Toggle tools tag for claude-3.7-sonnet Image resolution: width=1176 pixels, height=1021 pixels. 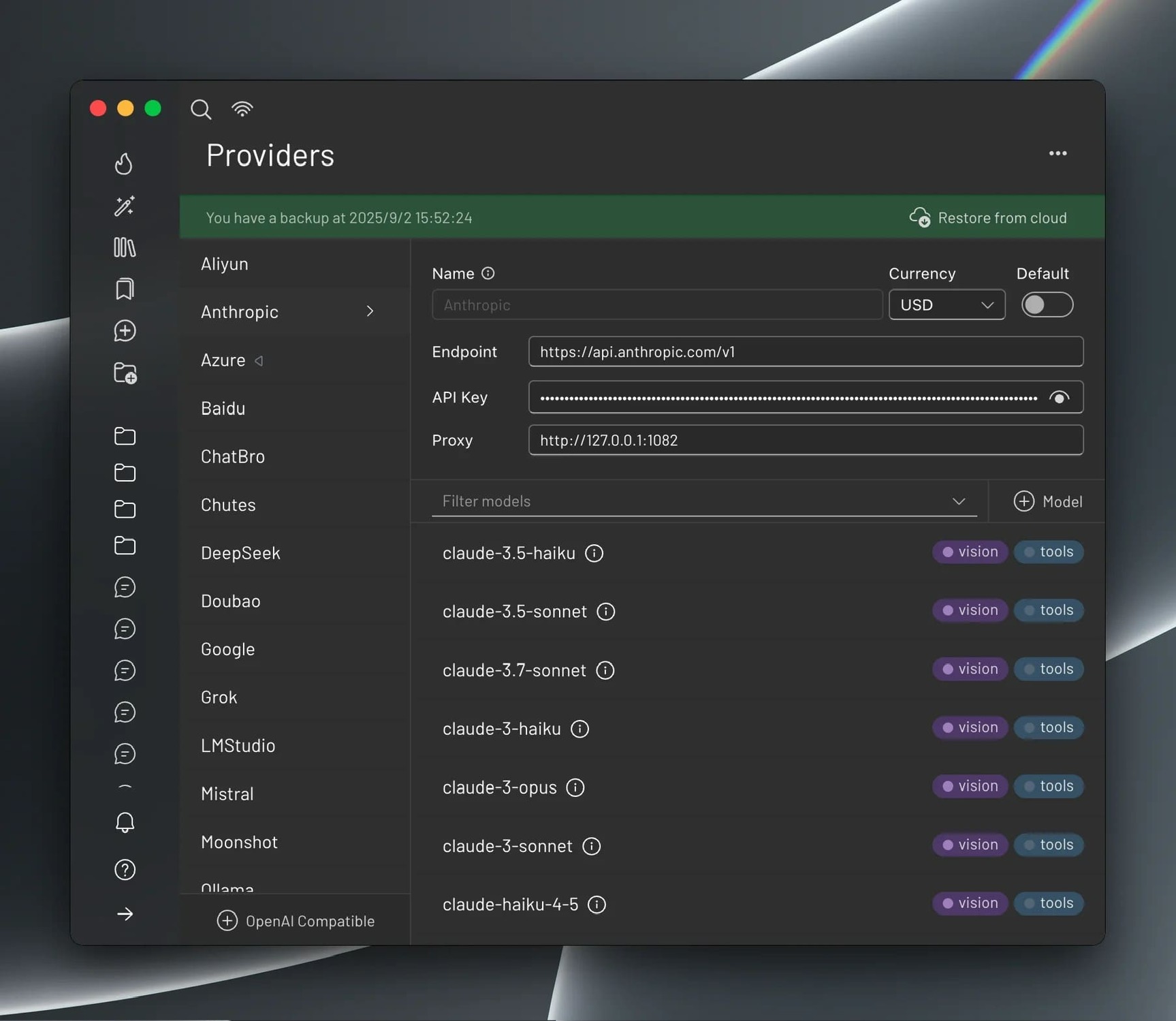click(x=1049, y=669)
